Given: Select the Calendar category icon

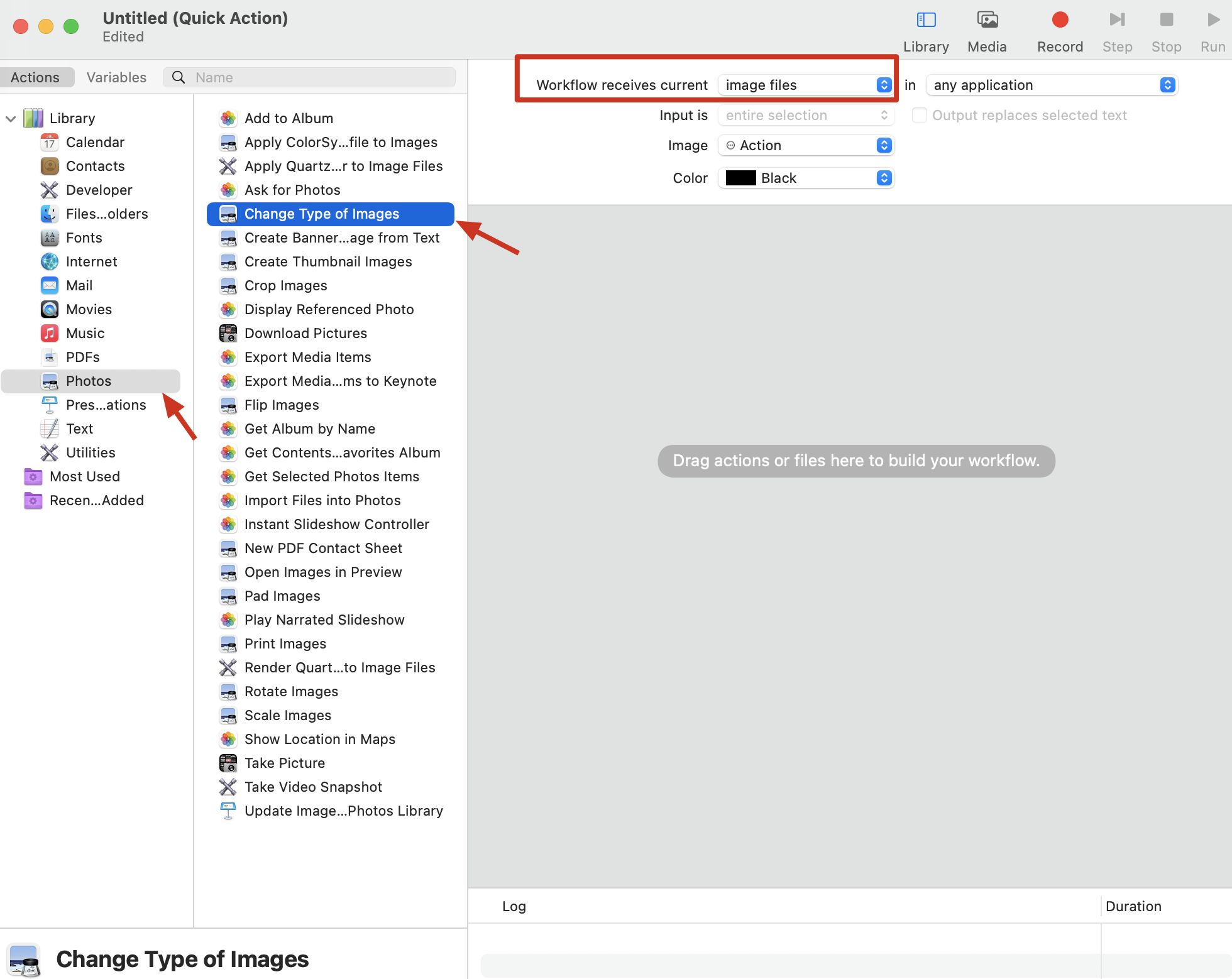Looking at the screenshot, I should [50, 143].
